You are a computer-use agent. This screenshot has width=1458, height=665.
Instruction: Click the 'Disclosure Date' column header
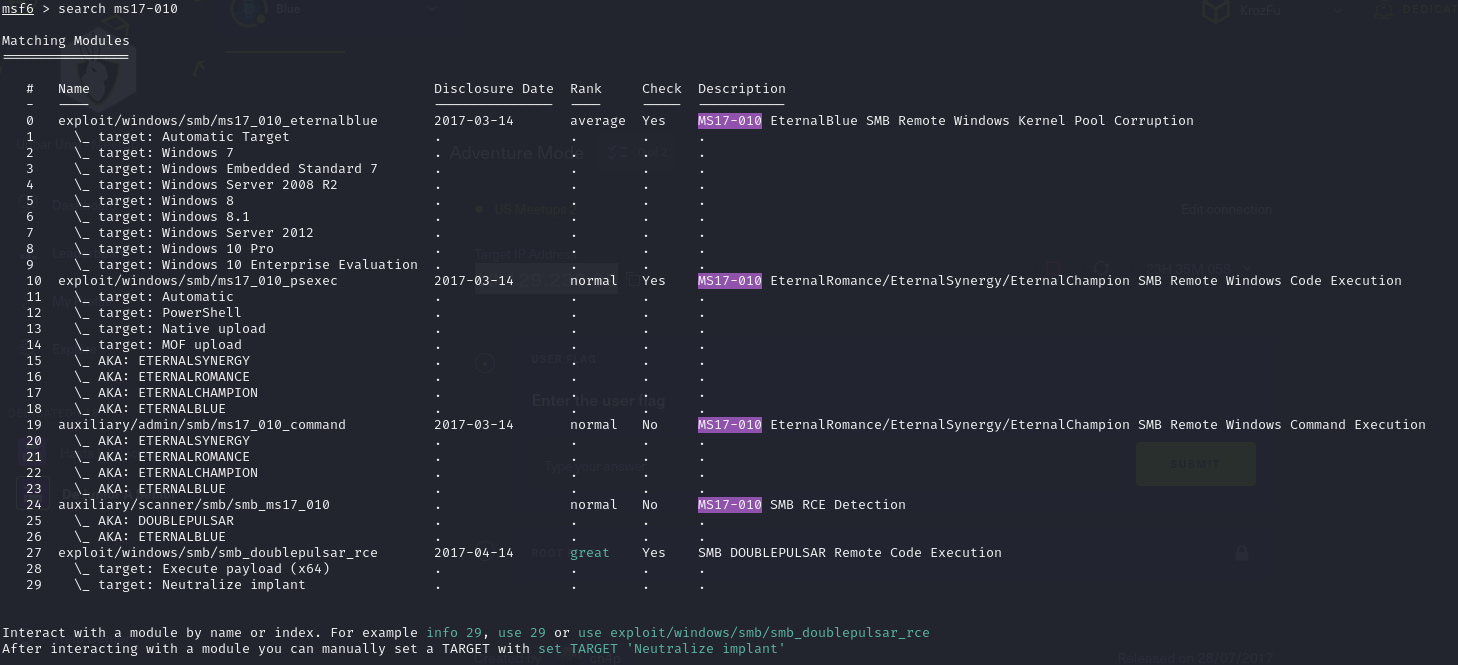(x=493, y=89)
